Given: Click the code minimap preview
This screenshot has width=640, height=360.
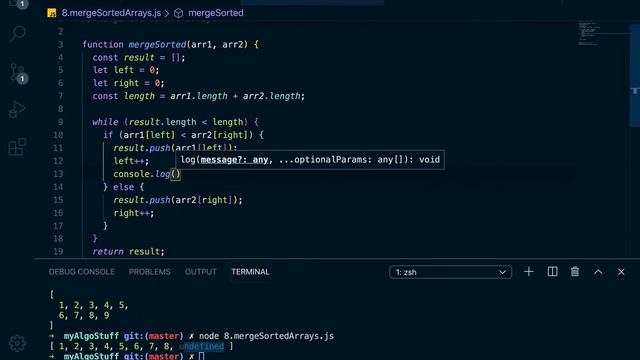Looking at the screenshot, I should pyautogui.click(x=589, y=33).
